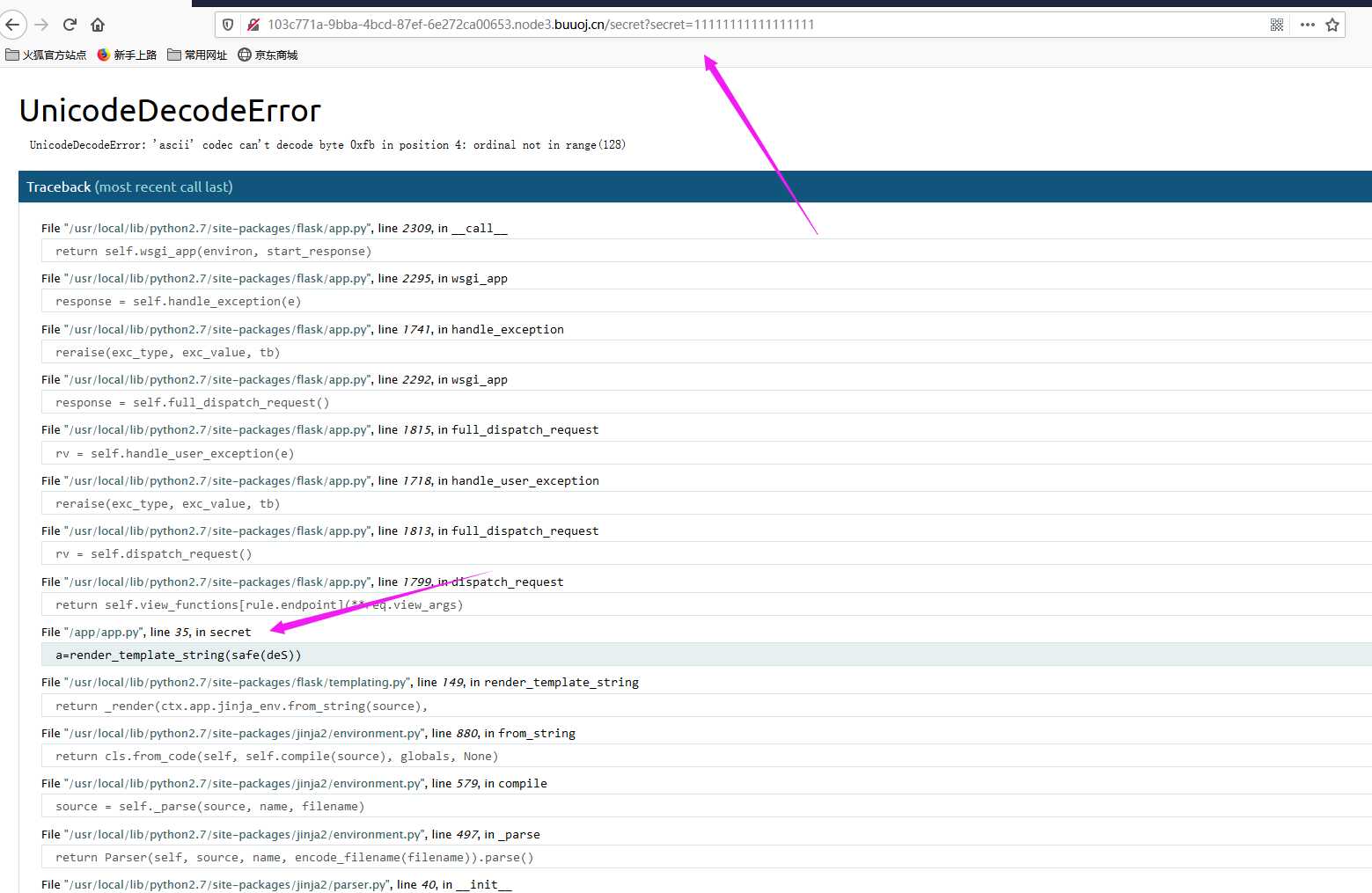This screenshot has height=893, width=1372.
Task: Click code line rv = self.dispatch_request()
Action: click(707, 554)
